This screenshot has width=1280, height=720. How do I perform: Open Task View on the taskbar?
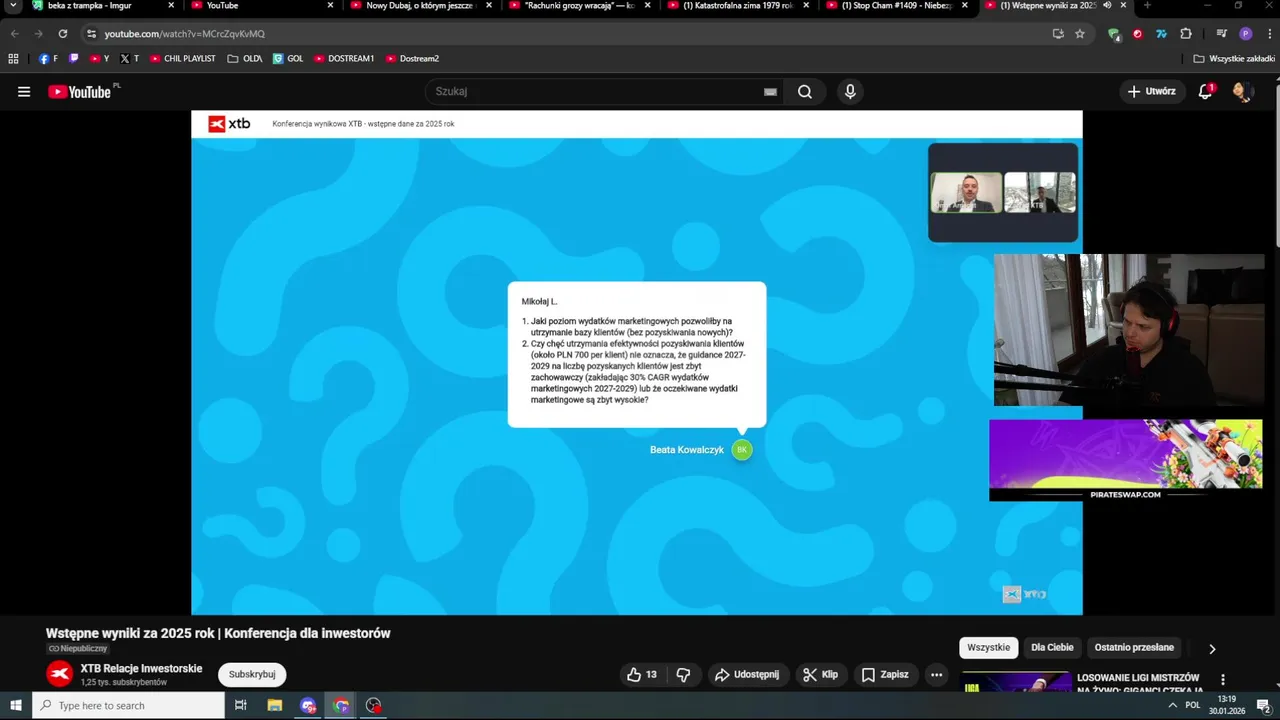(x=241, y=706)
